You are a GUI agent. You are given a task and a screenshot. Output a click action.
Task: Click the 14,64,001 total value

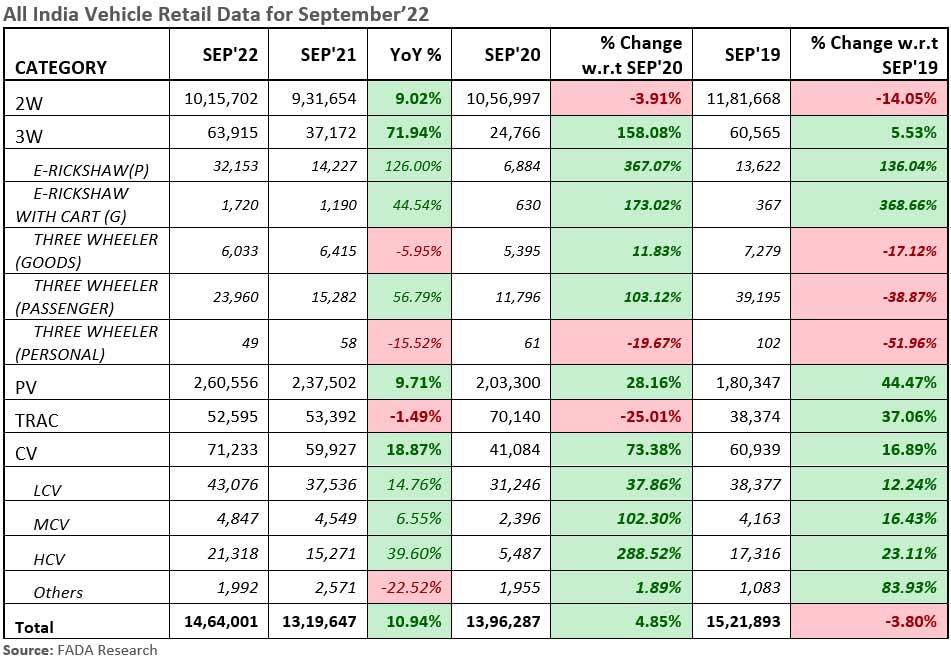[x=221, y=622]
